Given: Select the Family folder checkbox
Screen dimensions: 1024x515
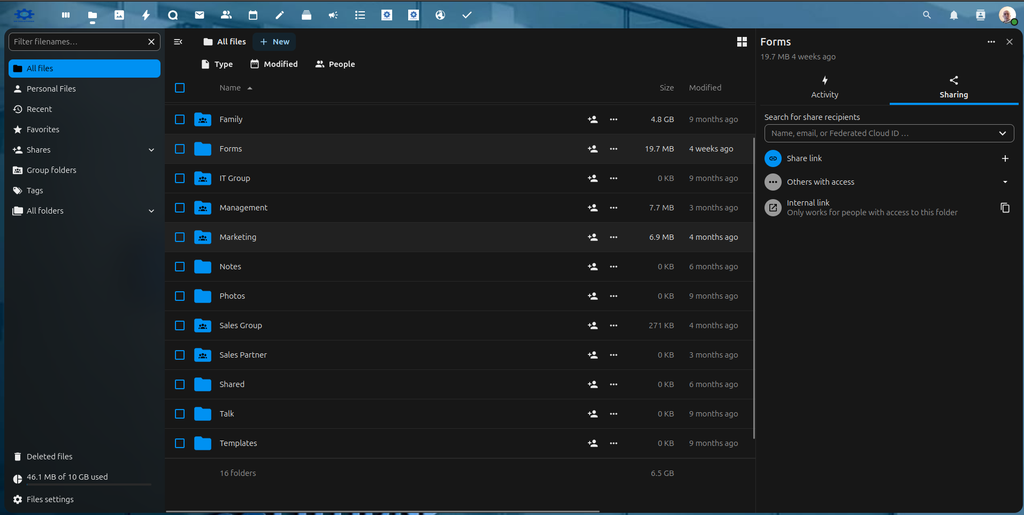Looking at the screenshot, I should 180,119.
